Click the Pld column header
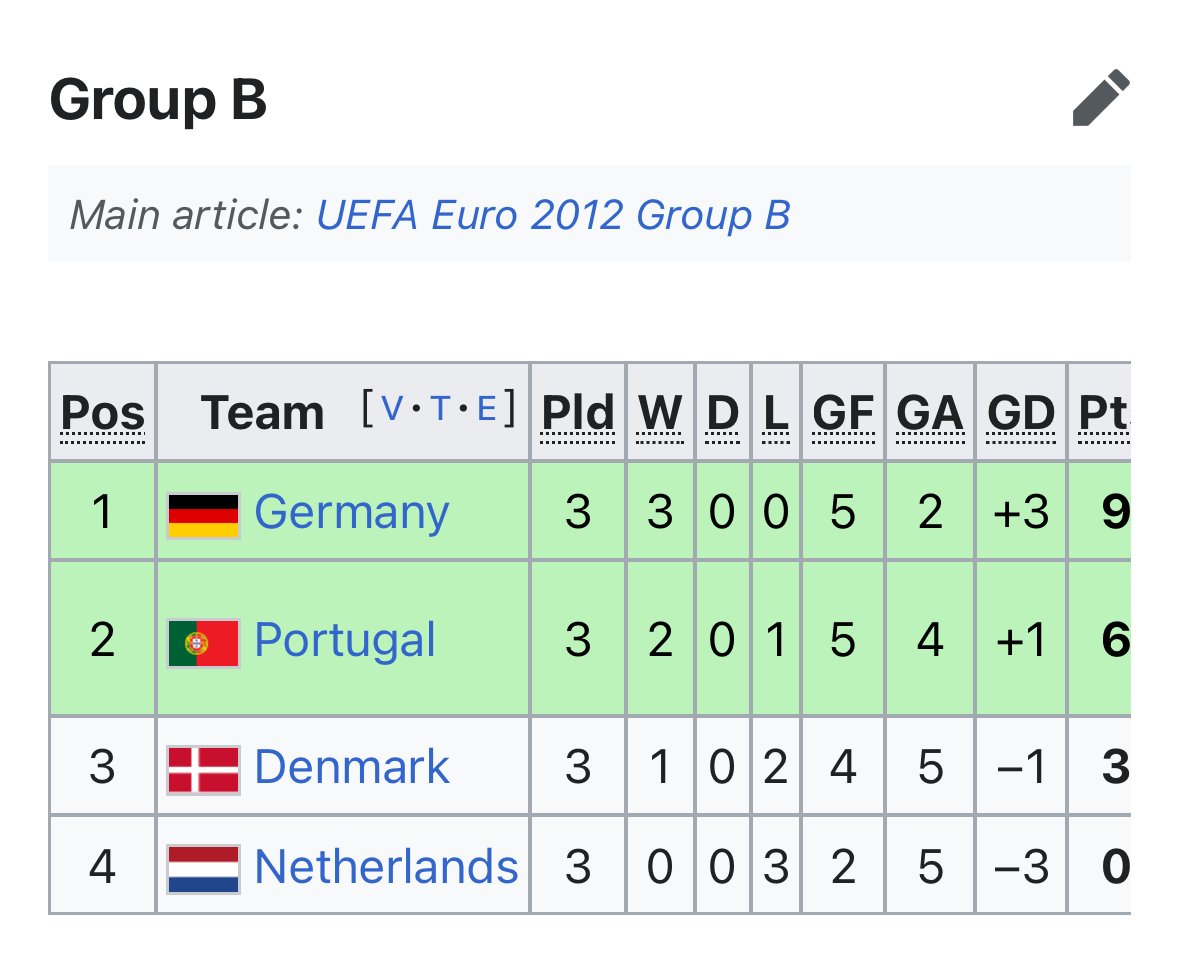The width and height of the screenshot is (1179, 979). pyautogui.click(x=578, y=413)
